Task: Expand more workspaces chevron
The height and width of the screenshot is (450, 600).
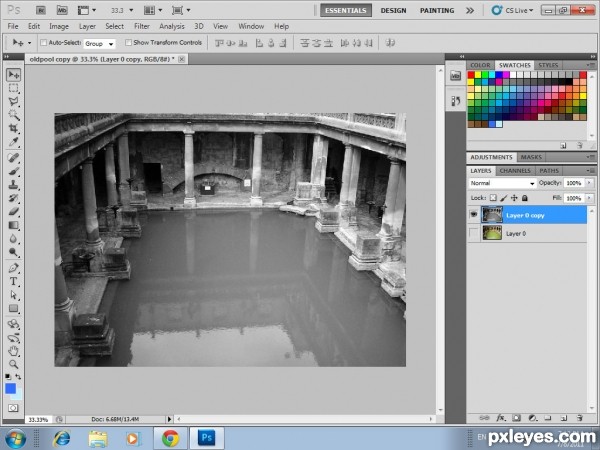Action: tap(470, 10)
